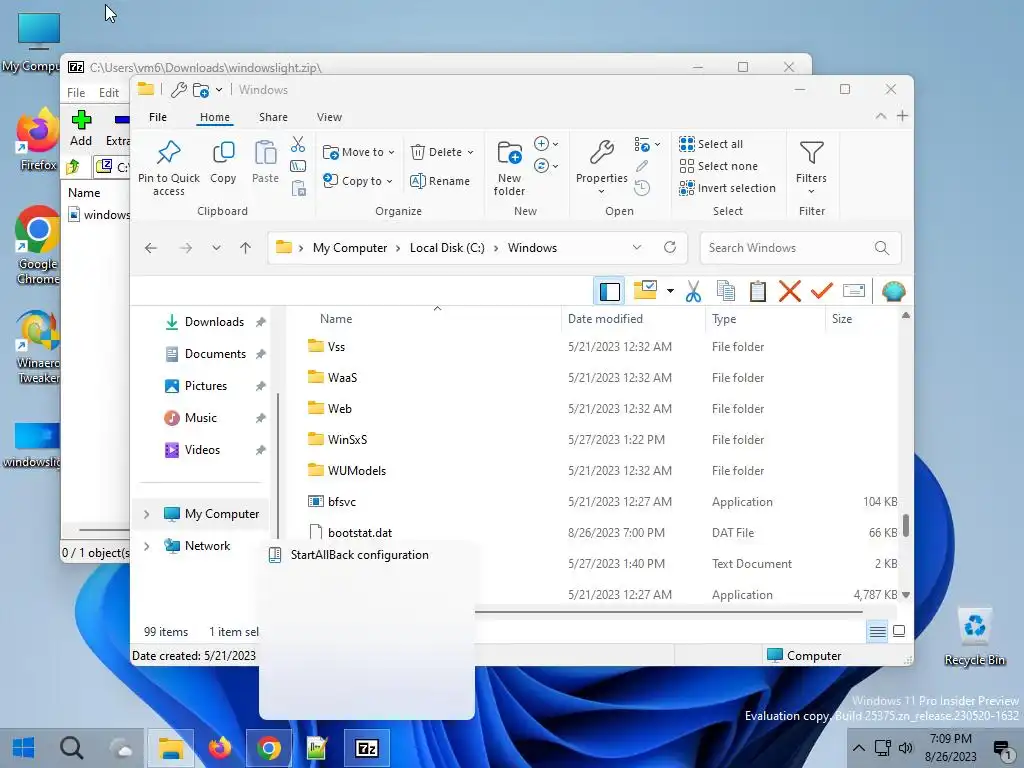Click the clipboard Paste icon in lower toolbar

[x=758, y=291]
